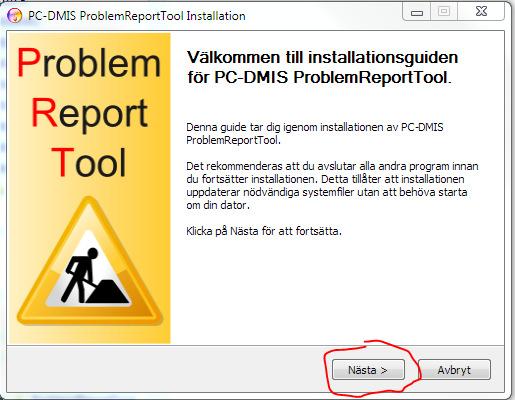The height and width of the screenshot is (400, 515).
Task: Close the installation window
Action: click(x=481, y=12)
